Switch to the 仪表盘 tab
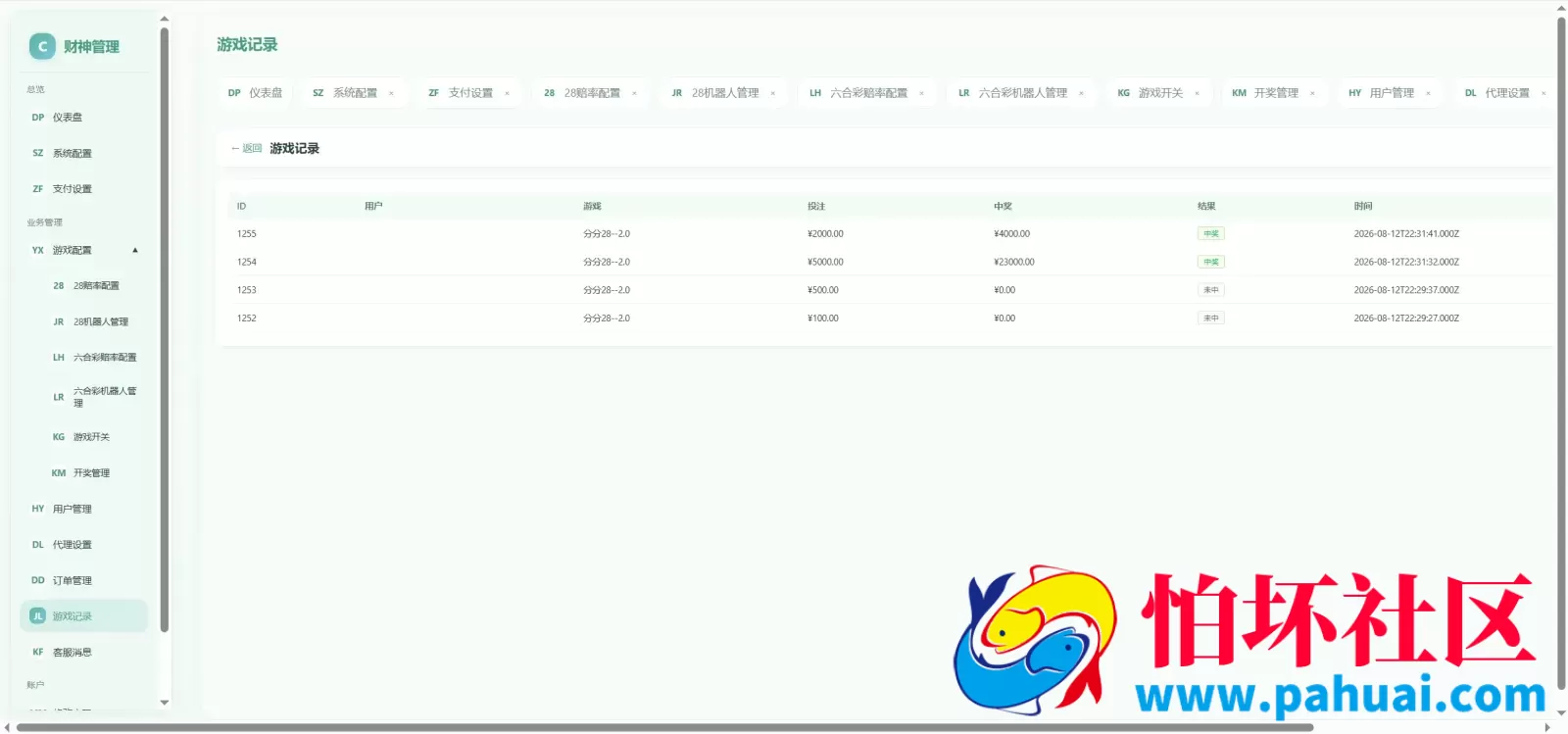 (255, 93)
